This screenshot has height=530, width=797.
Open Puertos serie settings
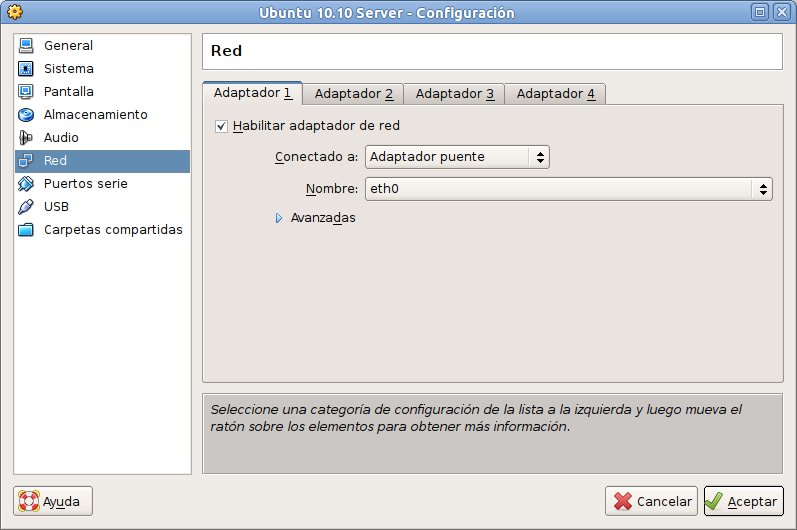tap(102, 183)
